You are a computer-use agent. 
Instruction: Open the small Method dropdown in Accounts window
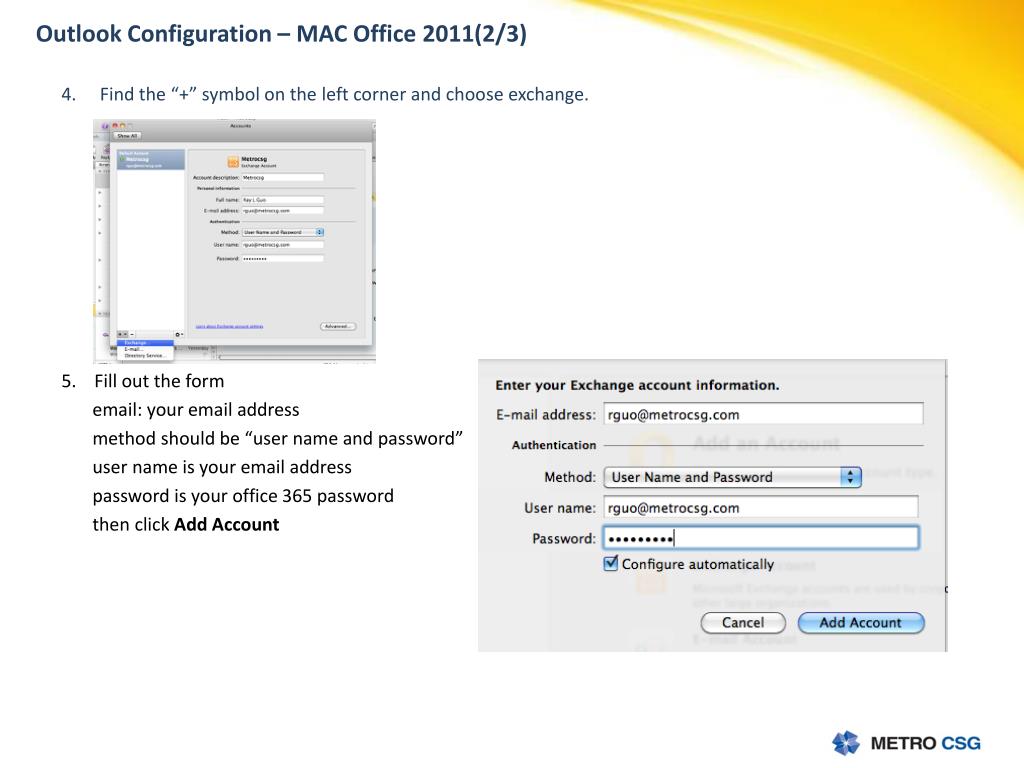pos(283,232)
